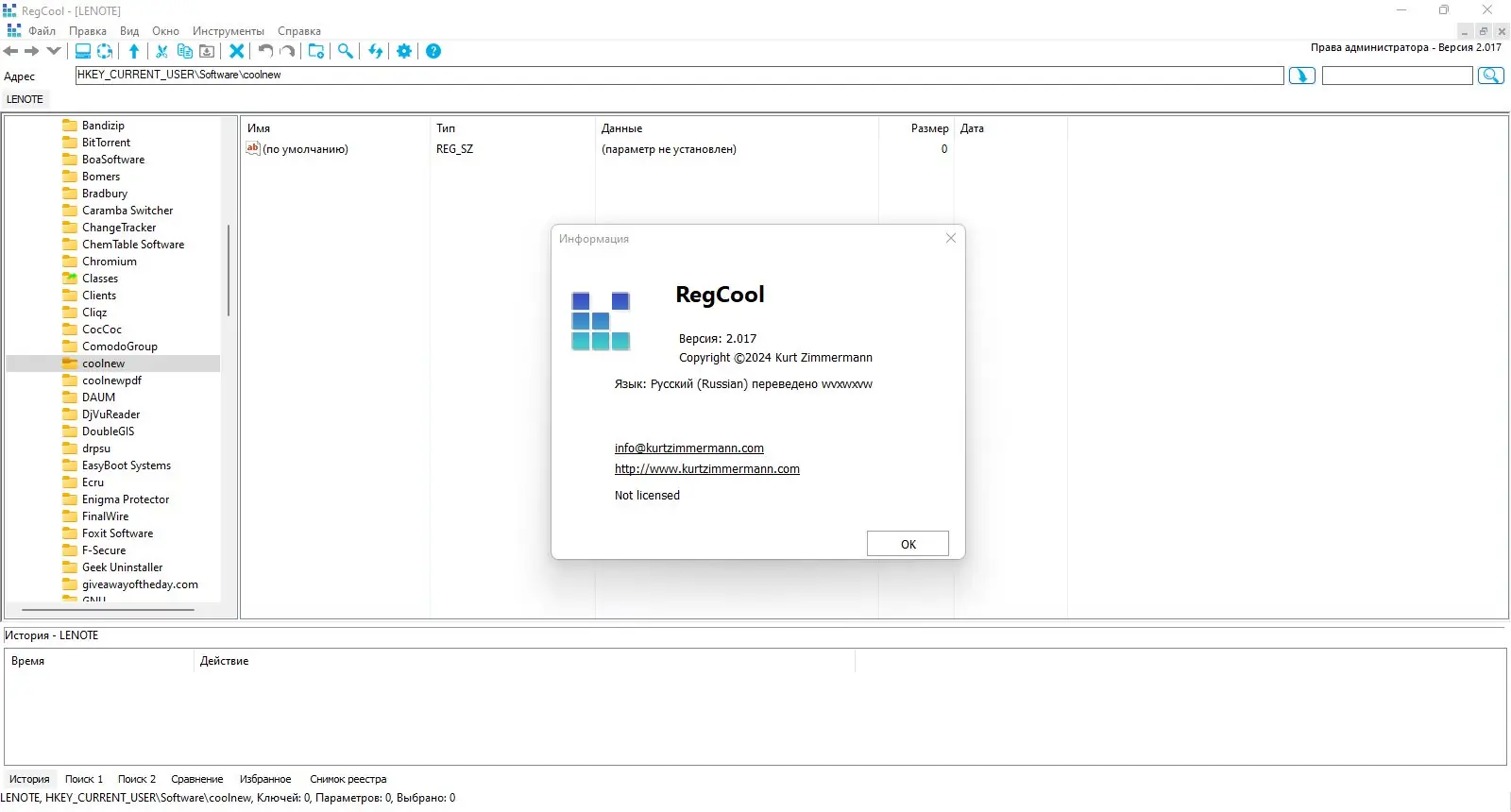Click into the Адрес path field
1511x812 pixels.
pyautogui.click(x=679, y=76)
